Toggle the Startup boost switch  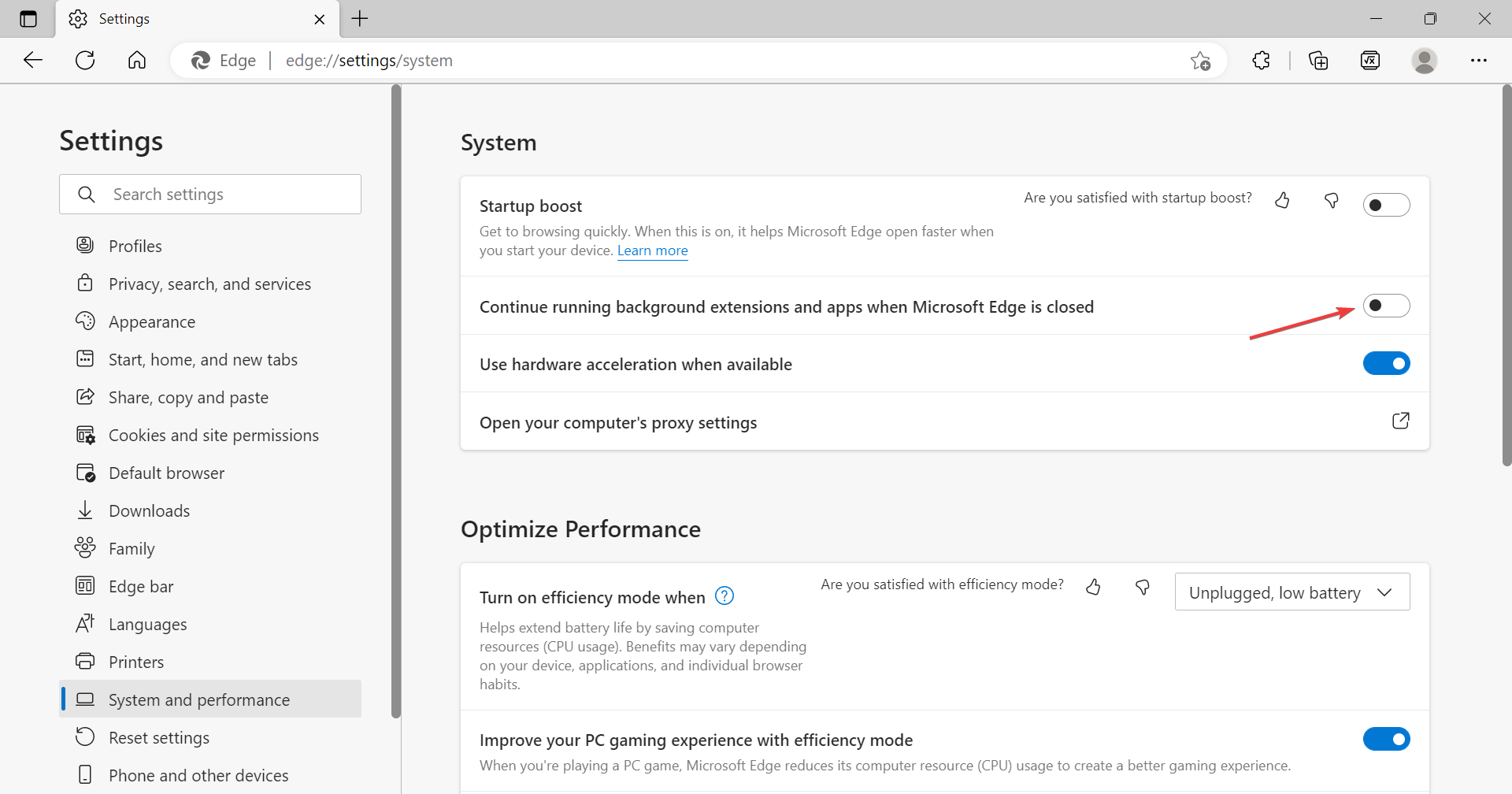click(1386, 206)
